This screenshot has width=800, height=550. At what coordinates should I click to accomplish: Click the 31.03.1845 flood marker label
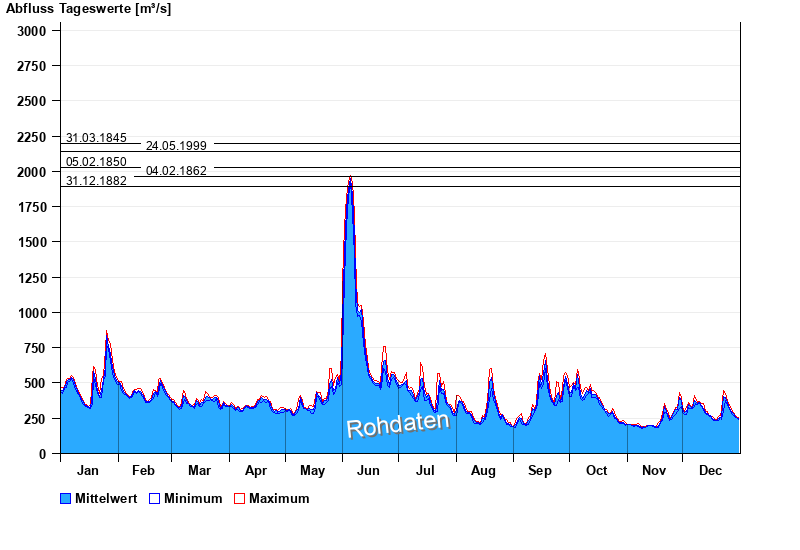click(96, 138)
